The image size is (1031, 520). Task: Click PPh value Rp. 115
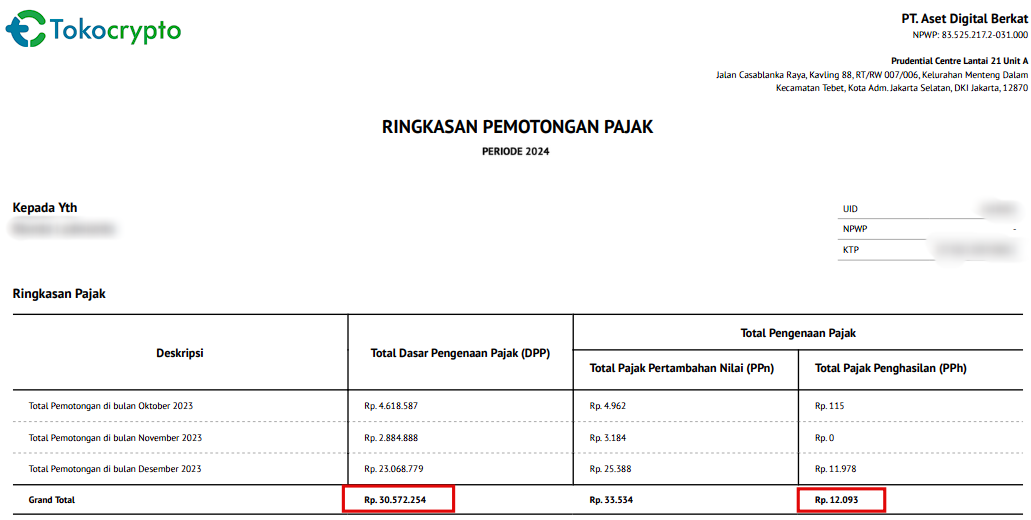(x=830, y=406)
